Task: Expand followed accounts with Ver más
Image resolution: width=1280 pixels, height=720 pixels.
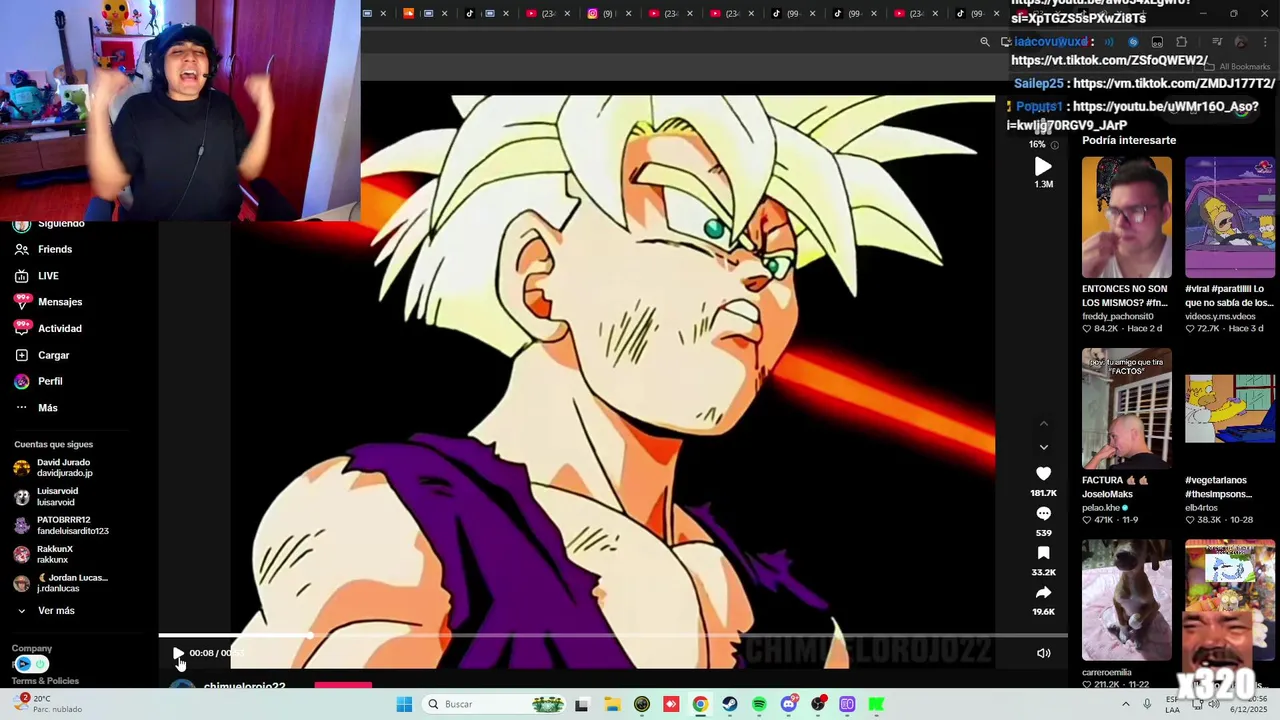Action: point(56,611)
